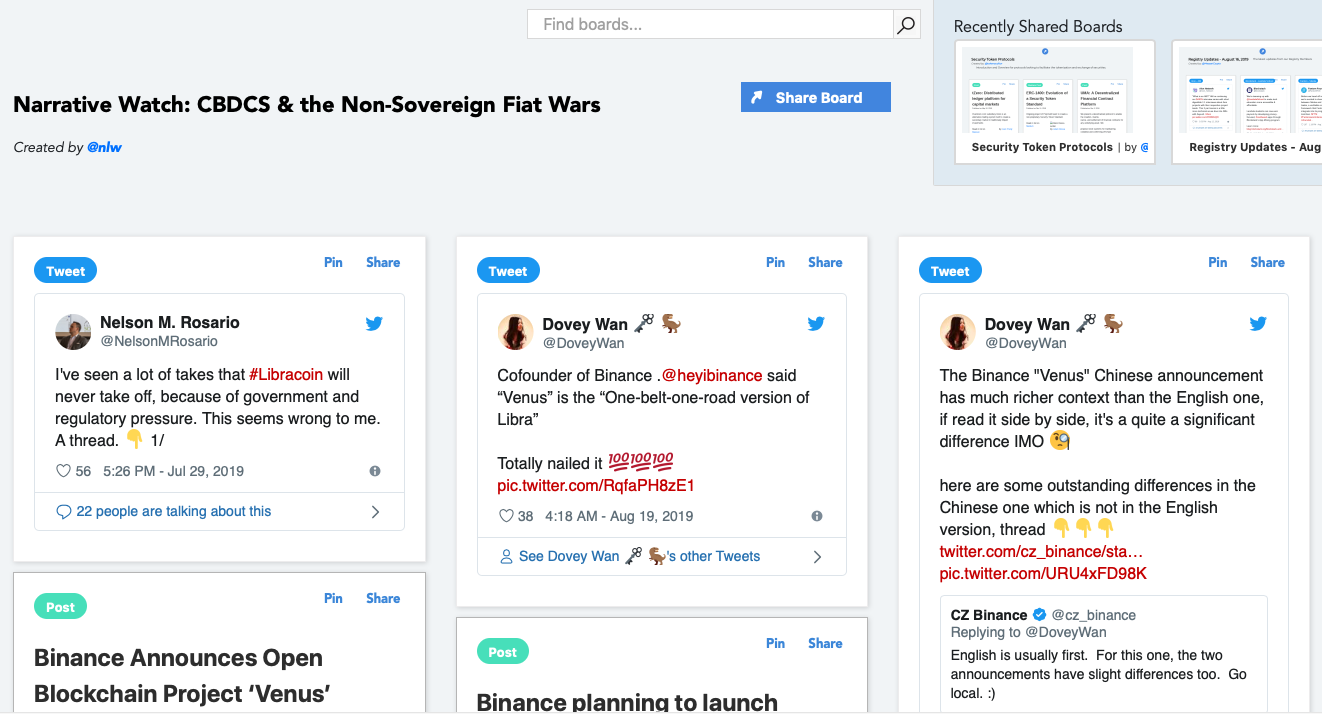This screenshot has width=1322, height=714.
Task: Open Binance planning to launch post title
Action: (x=627, y=701)
